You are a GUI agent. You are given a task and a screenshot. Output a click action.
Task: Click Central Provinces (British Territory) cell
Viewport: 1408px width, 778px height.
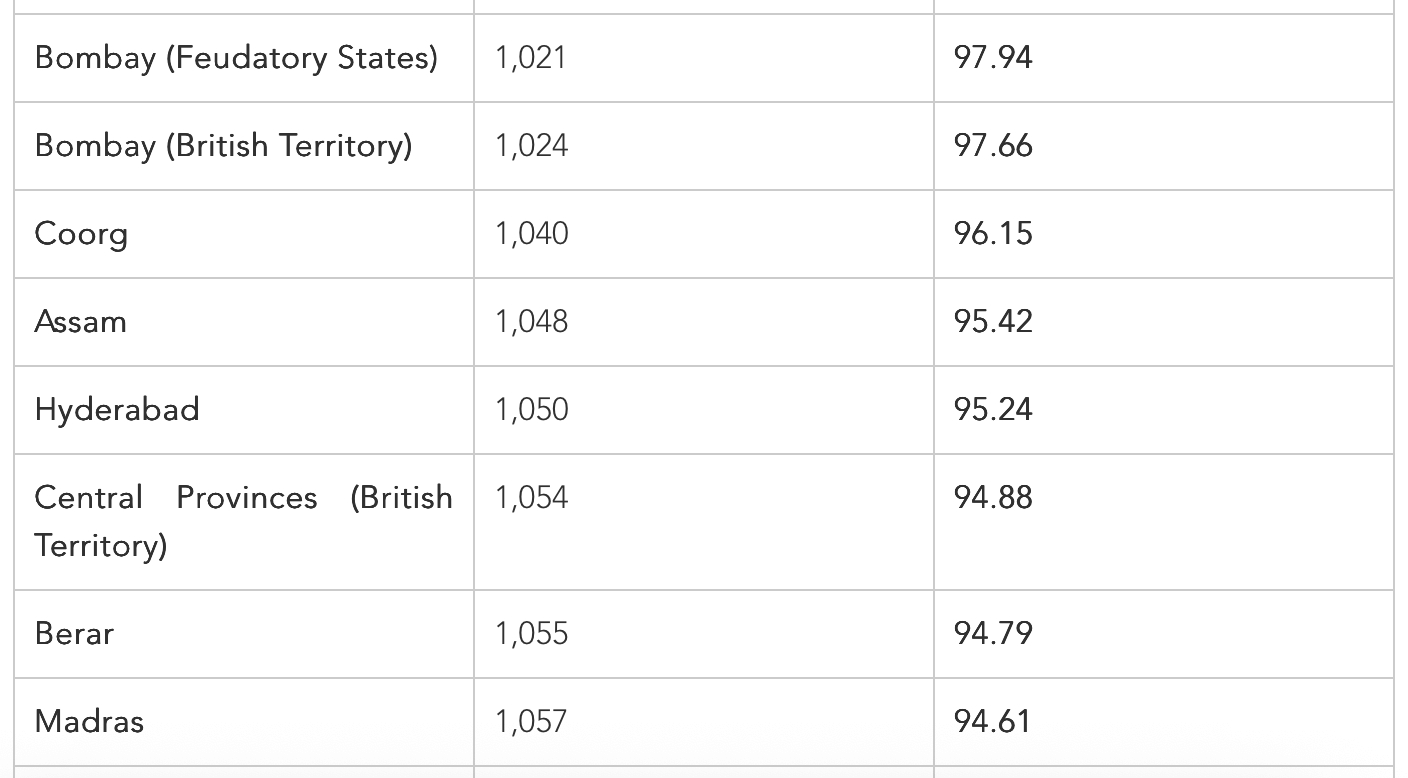click(243, 522)
